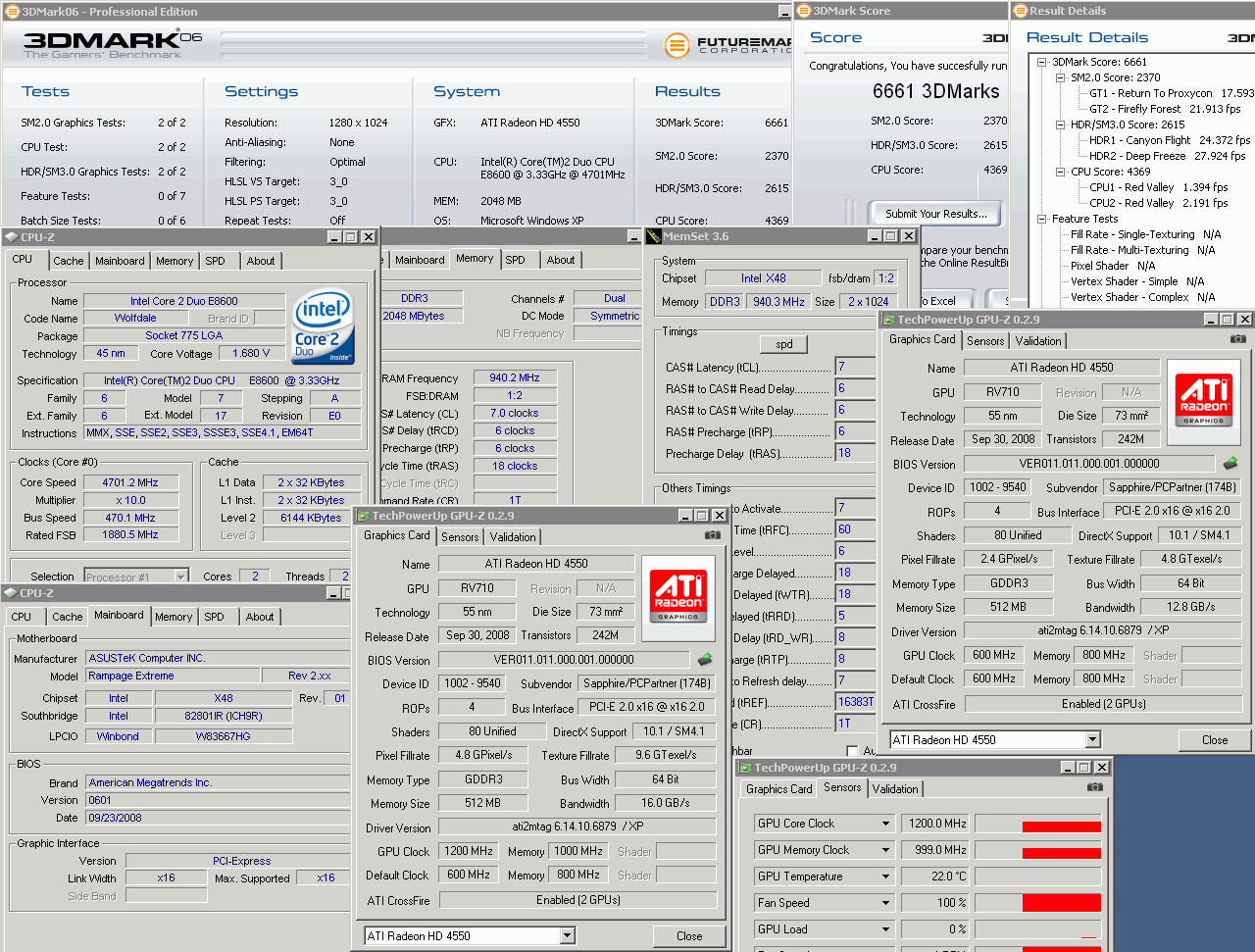This screenshot has width=1255, height=952.
Task: Open the Fan Speed sensor dropdown
Action: coord(885,903)
